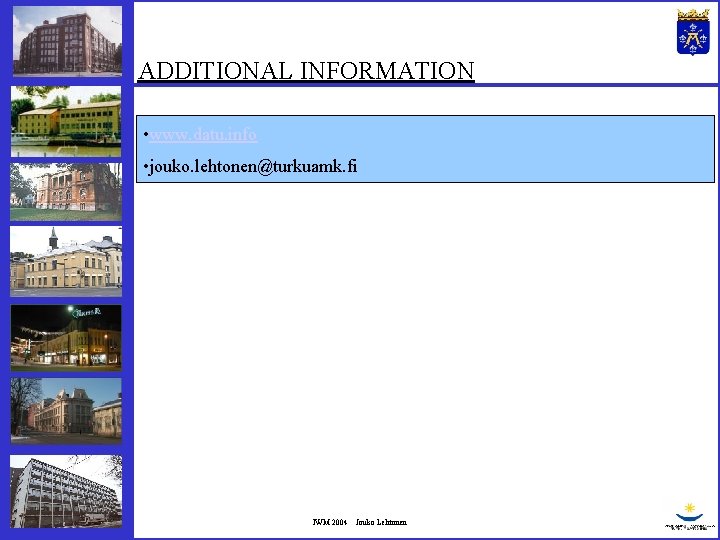This screenshot has height=540, width=720.
Task: Click the sun and wave logo
Action: point(689,516)
